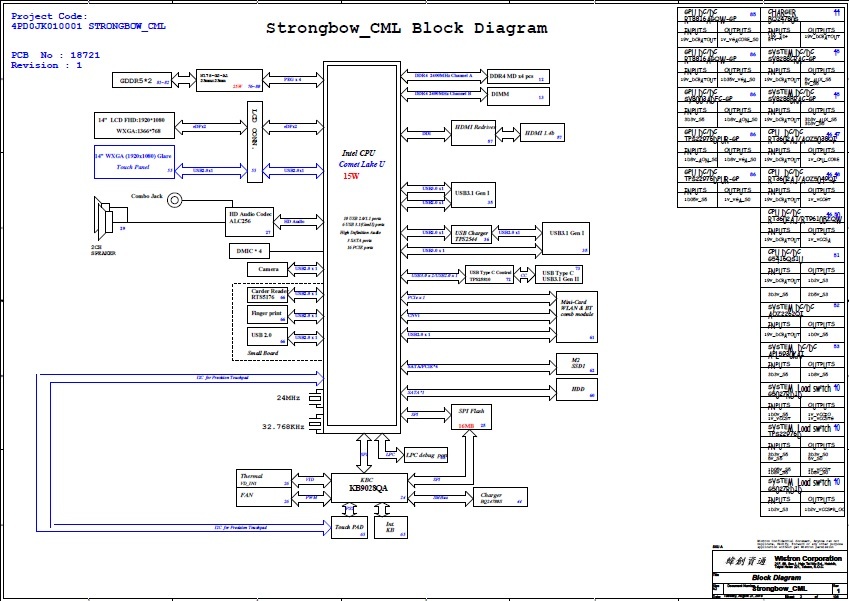Viewport: 849px width, 601px height.
Task: Select the Strongbow_CML Block Diagram title
Action: [406, 28]
